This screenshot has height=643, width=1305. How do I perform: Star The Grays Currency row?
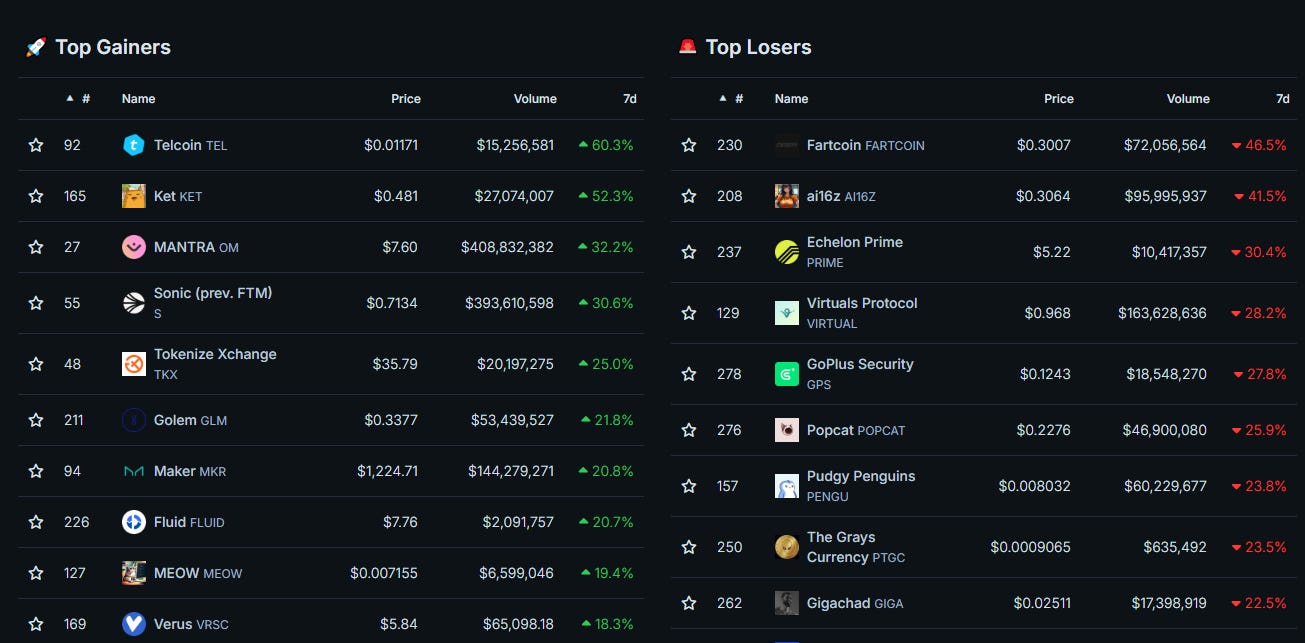(689, 547)
